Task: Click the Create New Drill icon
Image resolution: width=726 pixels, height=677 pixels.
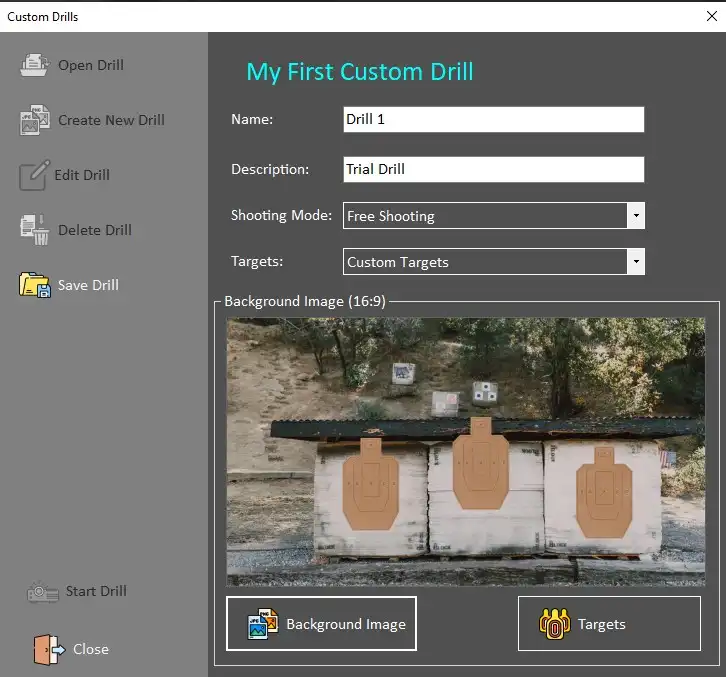Action: coord(35,120)
